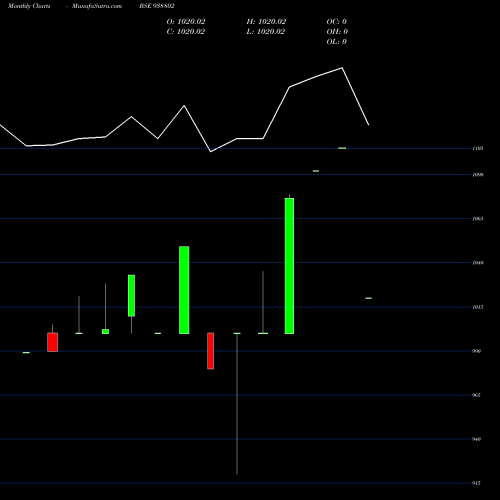
Task: Click the 'H: 1020.02' high value
Action: (266, 21)
